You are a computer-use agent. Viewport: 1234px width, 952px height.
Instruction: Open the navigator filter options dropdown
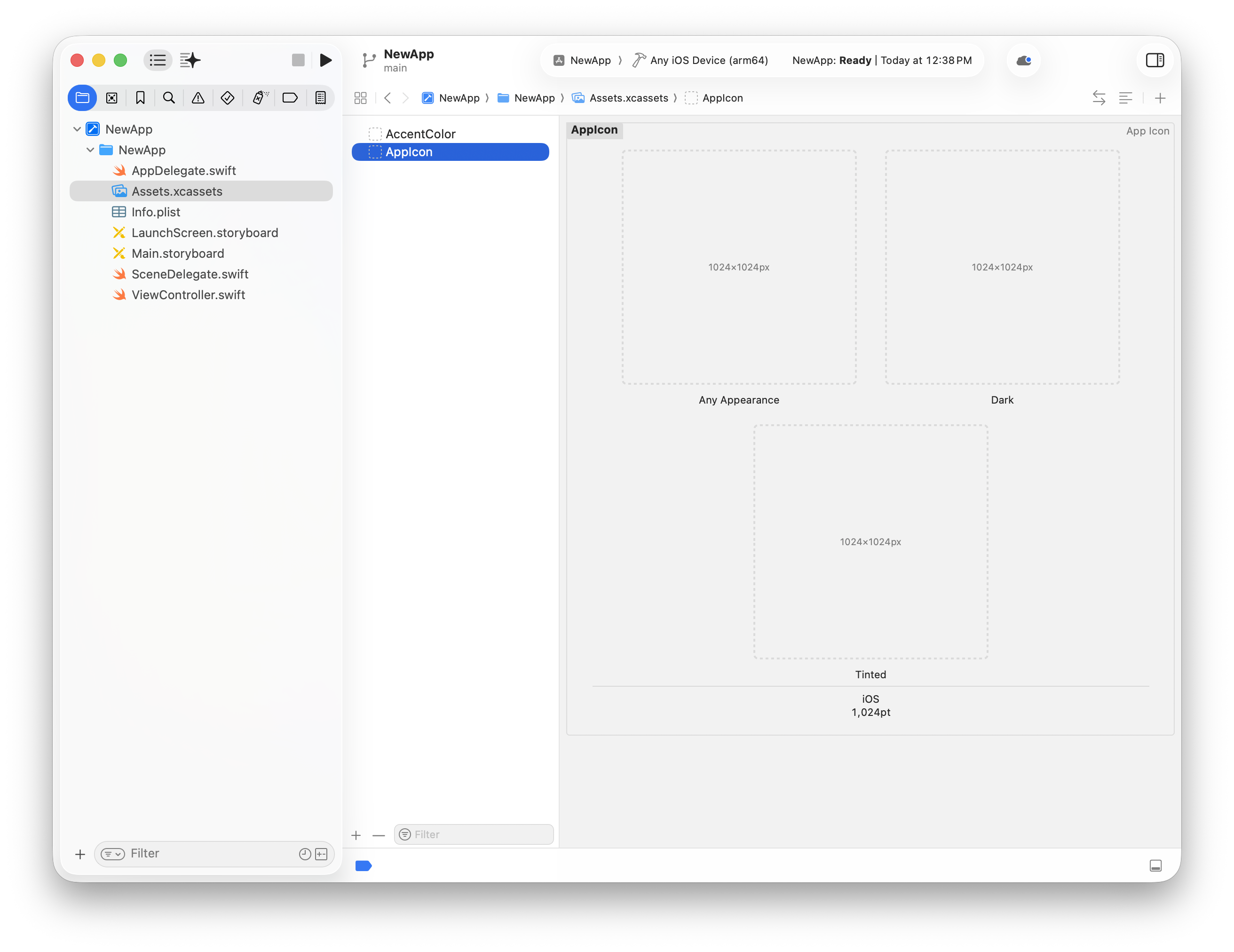[x=112, y=854]
